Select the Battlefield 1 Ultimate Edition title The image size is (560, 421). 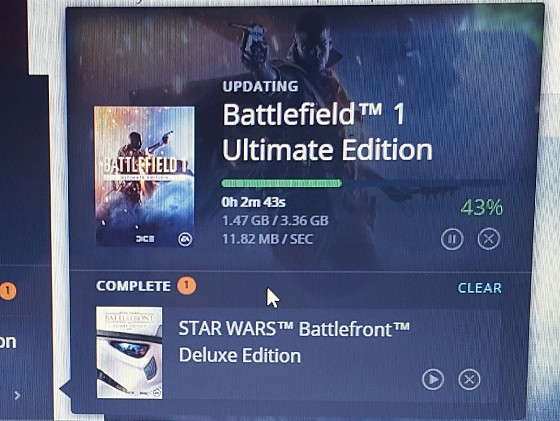pos(327,132)
